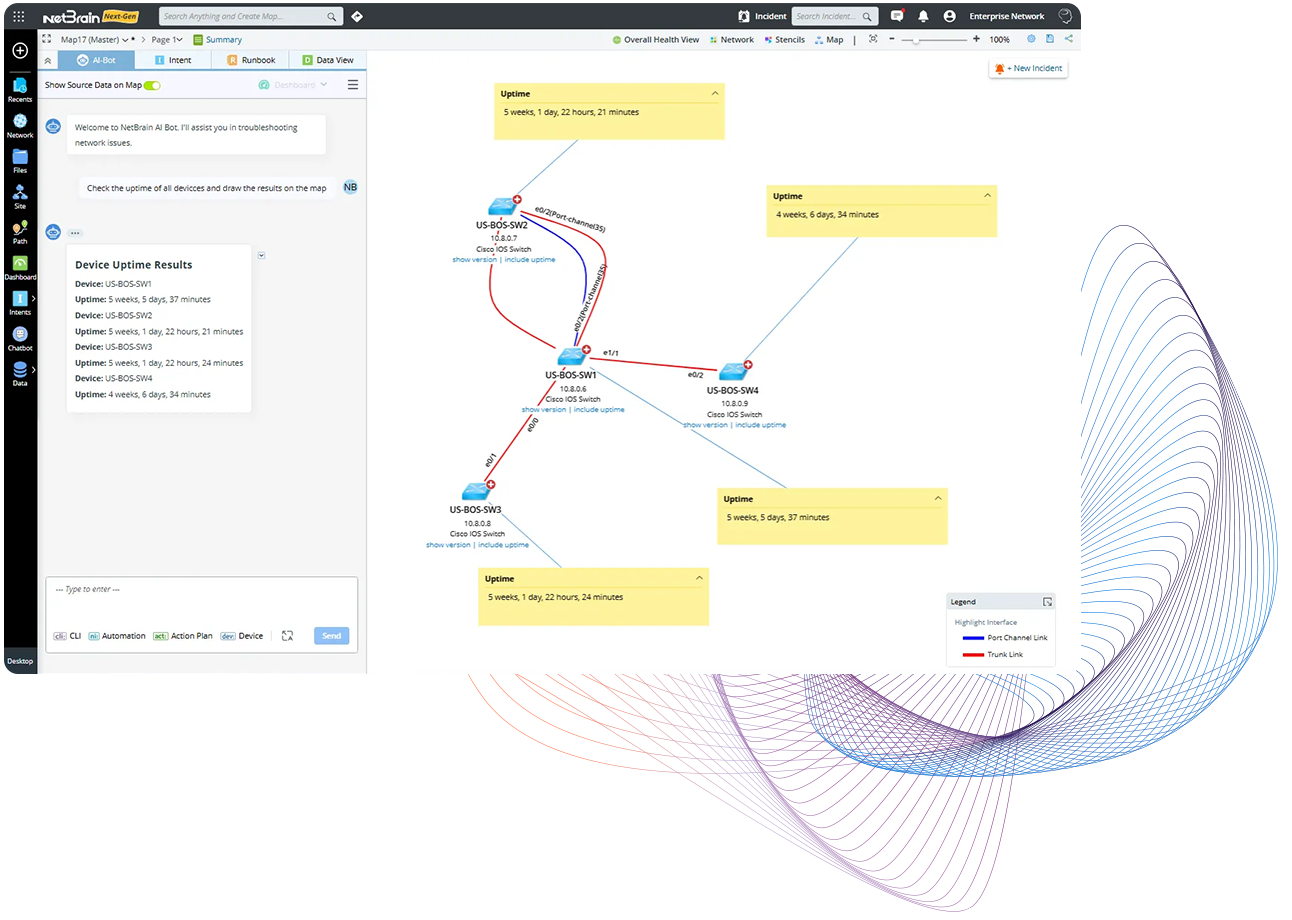
Task: Open Path tool in the sidebar
Action: 20,232
